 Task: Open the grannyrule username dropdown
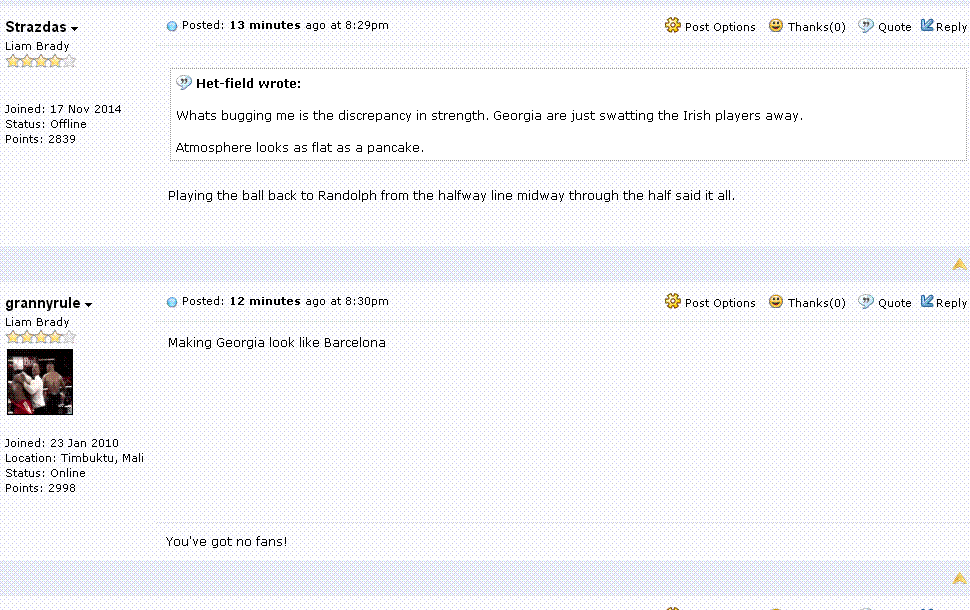click(x=89, y=305)
